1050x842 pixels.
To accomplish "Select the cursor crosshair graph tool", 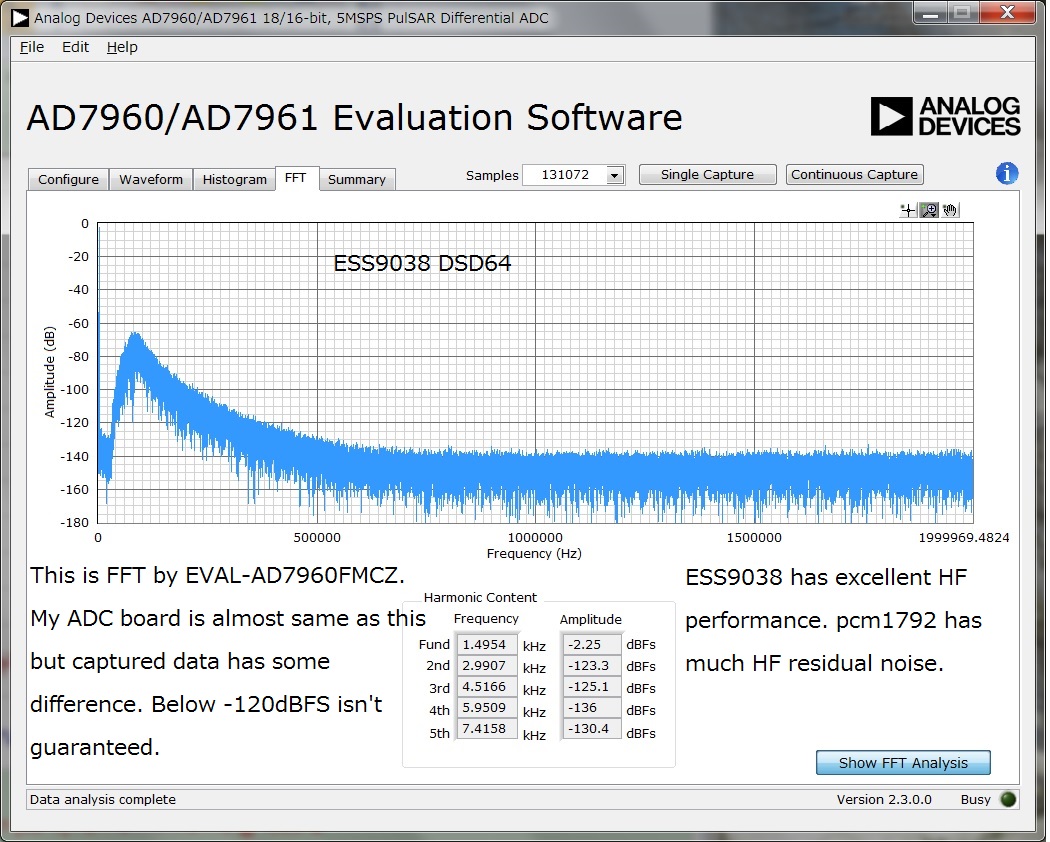I will click(908, 210).
